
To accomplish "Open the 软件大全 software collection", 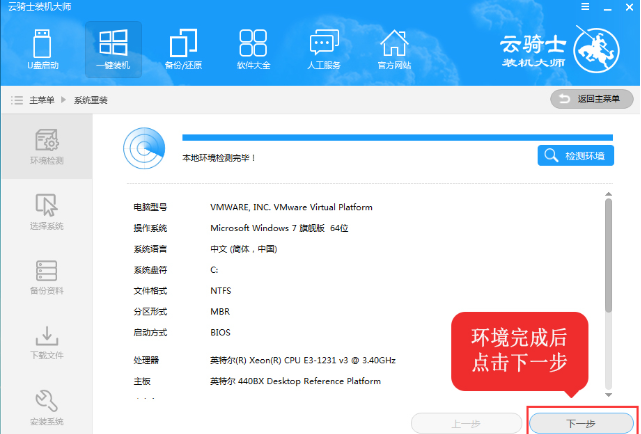I will [x=254, y=48].
